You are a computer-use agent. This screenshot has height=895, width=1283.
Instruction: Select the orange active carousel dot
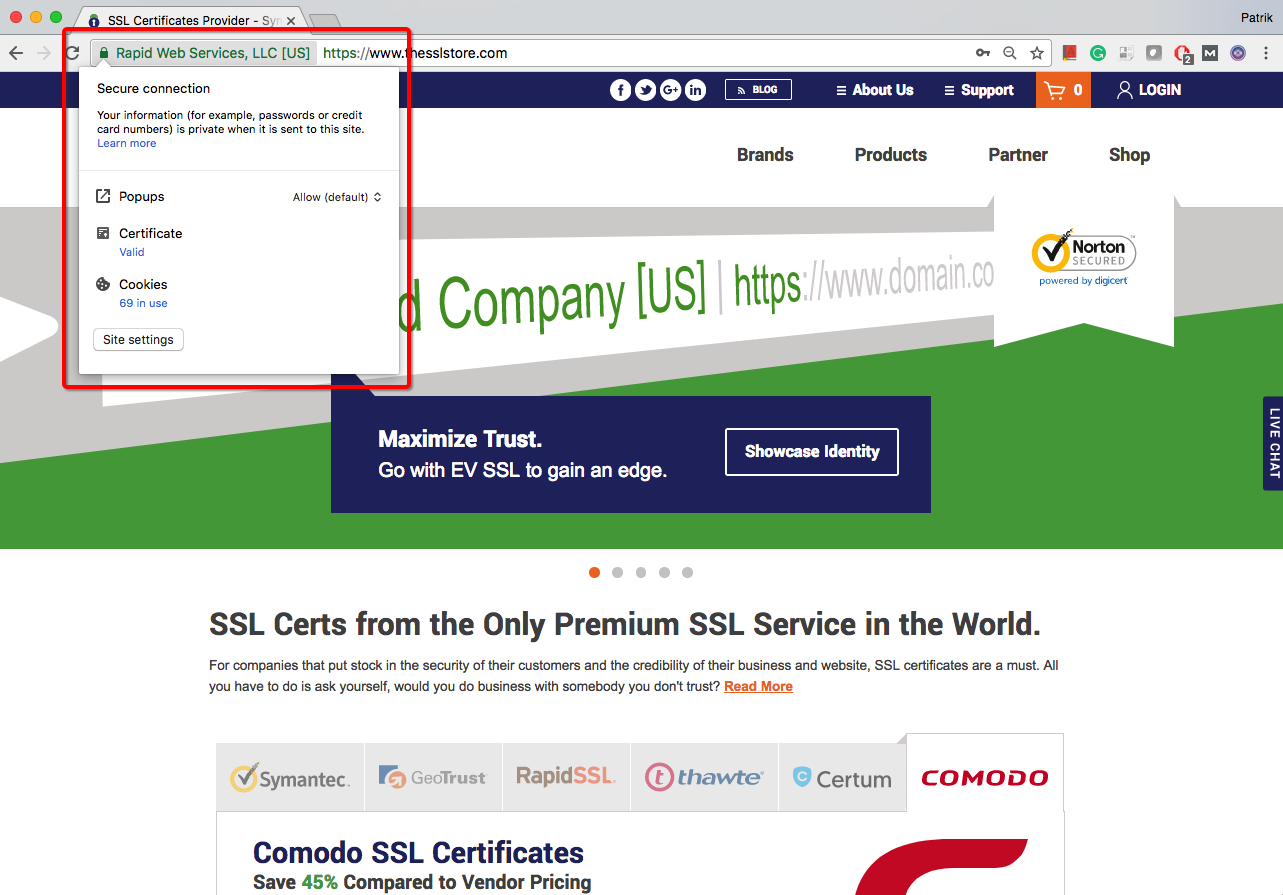tap(595, 573)
